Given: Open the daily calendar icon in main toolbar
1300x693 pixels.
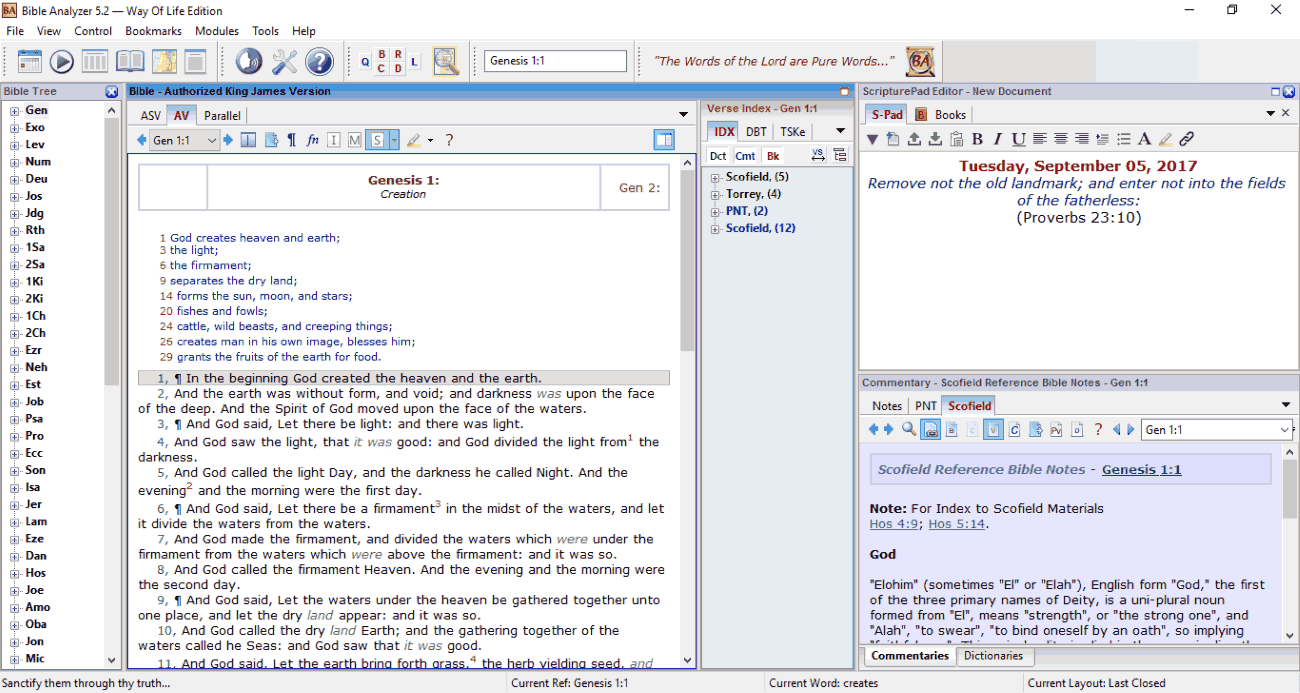Looking at the screenshot, I should click(30, 61).
